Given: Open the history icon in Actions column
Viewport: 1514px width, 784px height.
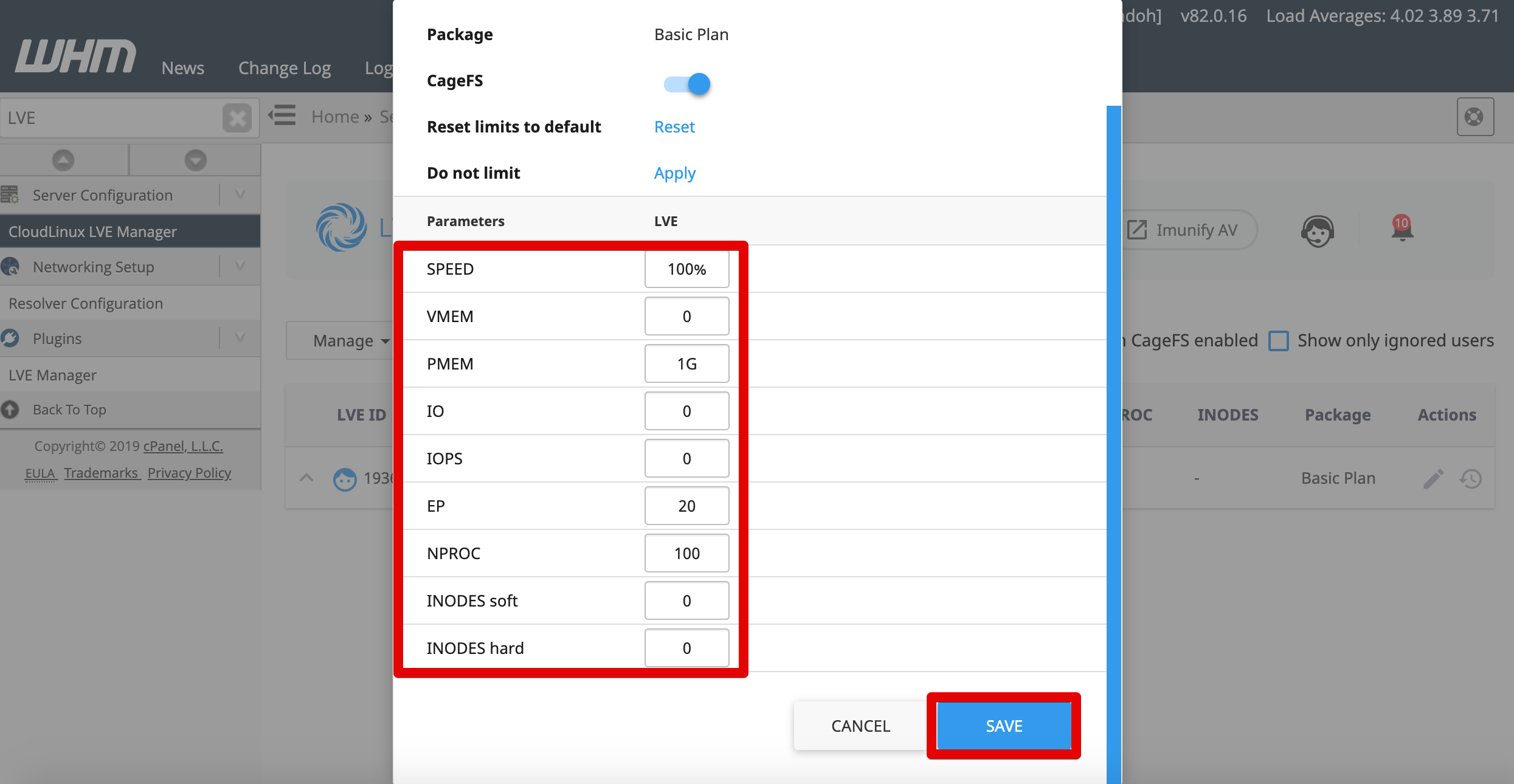Looking at the screenshot, I should click(x=1471, y=479).
